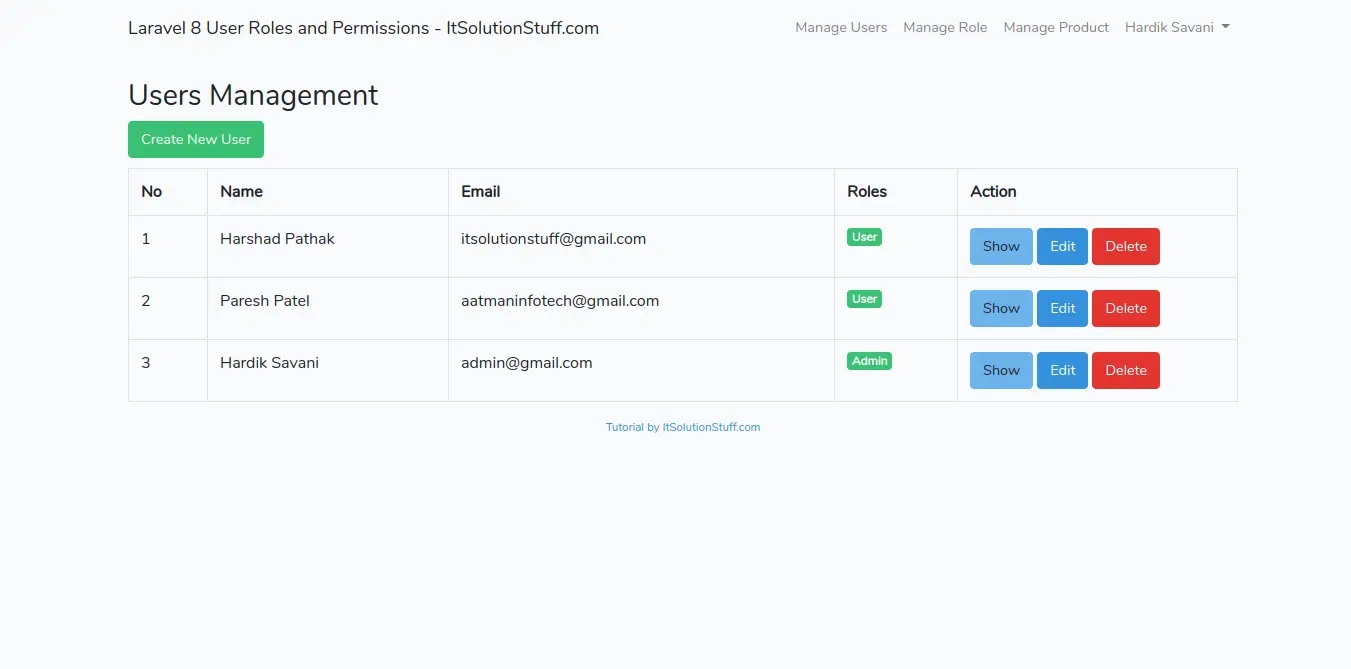Screen dimensions: 1351x669
Task: Delete the Harshad Pathak user
Action: [x=1125, y=247]
